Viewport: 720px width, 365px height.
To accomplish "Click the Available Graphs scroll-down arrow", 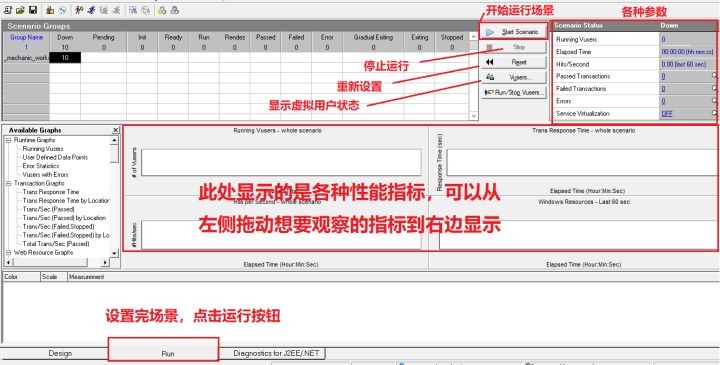I will click(114, 253).
